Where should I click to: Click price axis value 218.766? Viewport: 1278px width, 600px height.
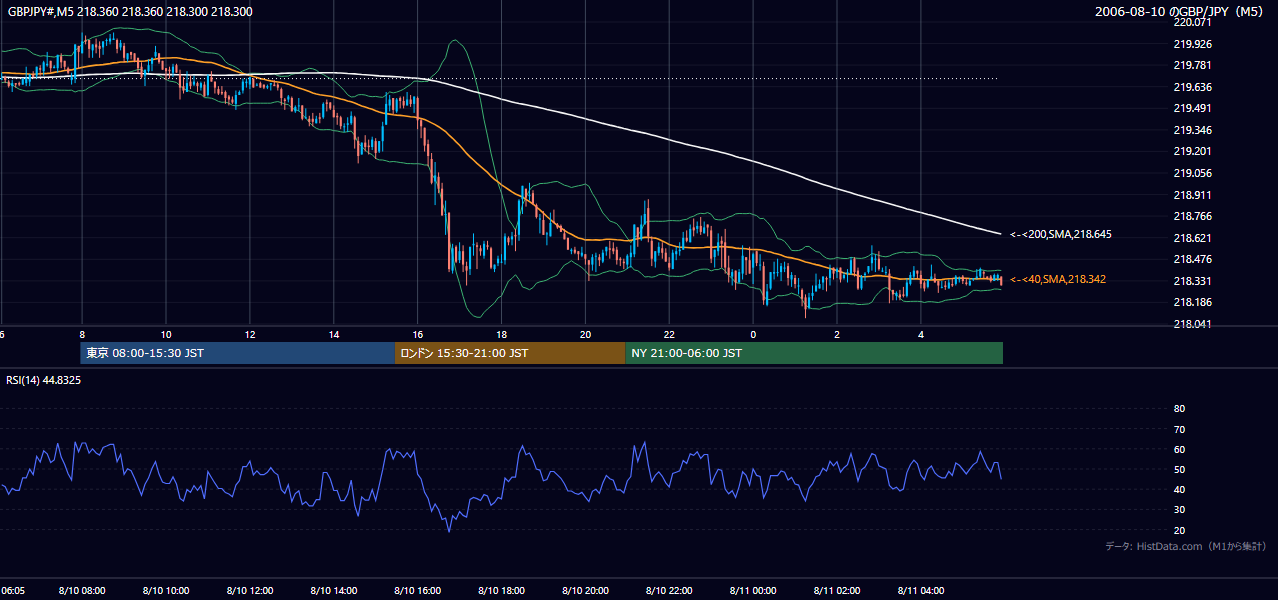click(x=1193, y=216)
